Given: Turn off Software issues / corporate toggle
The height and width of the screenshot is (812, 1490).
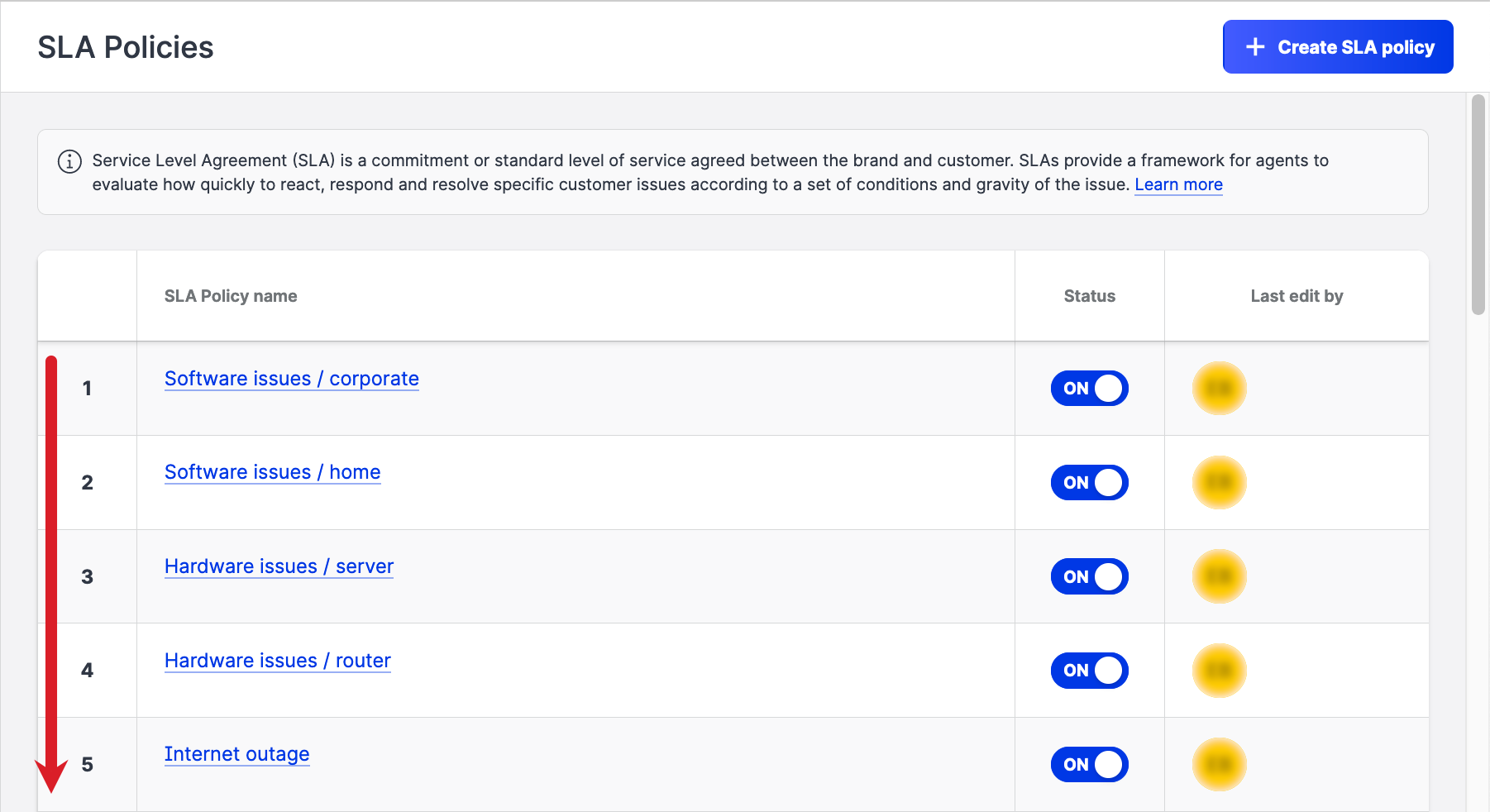Looking at the screenshot, I should coord(1089,389).
